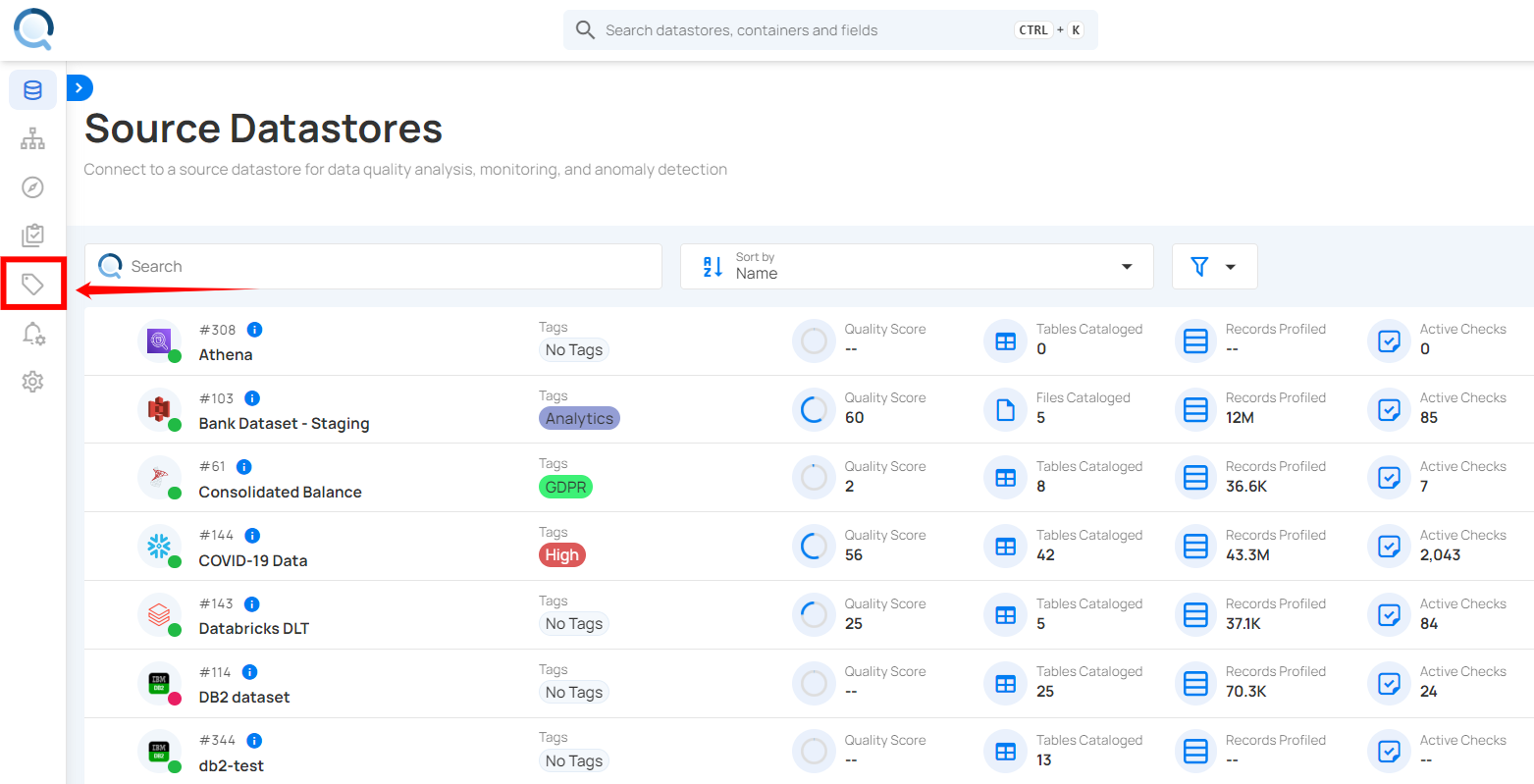Click Records Profiled icon on Consolidated Balance row

pyautogui.click(x=1195, y=478)
